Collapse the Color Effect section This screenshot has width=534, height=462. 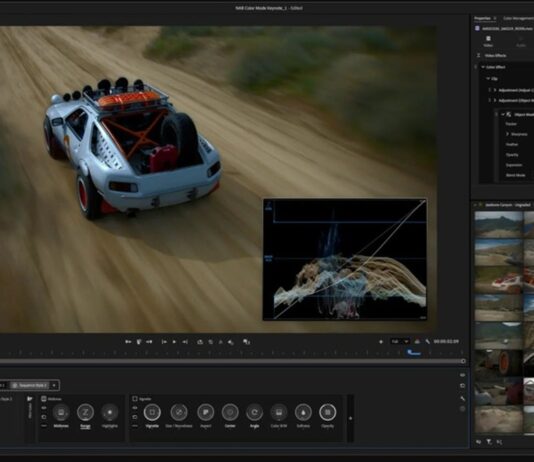pos(483,67)
